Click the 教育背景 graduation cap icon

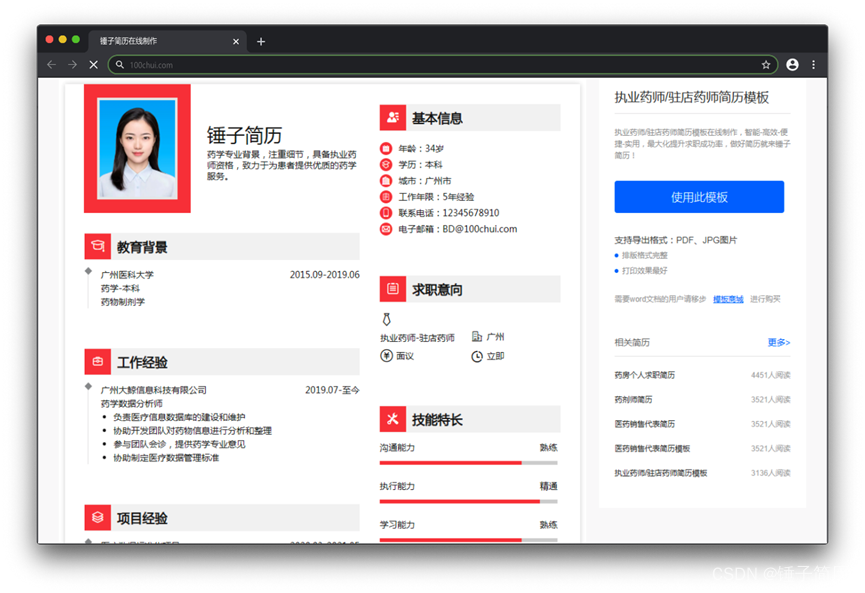98,247
